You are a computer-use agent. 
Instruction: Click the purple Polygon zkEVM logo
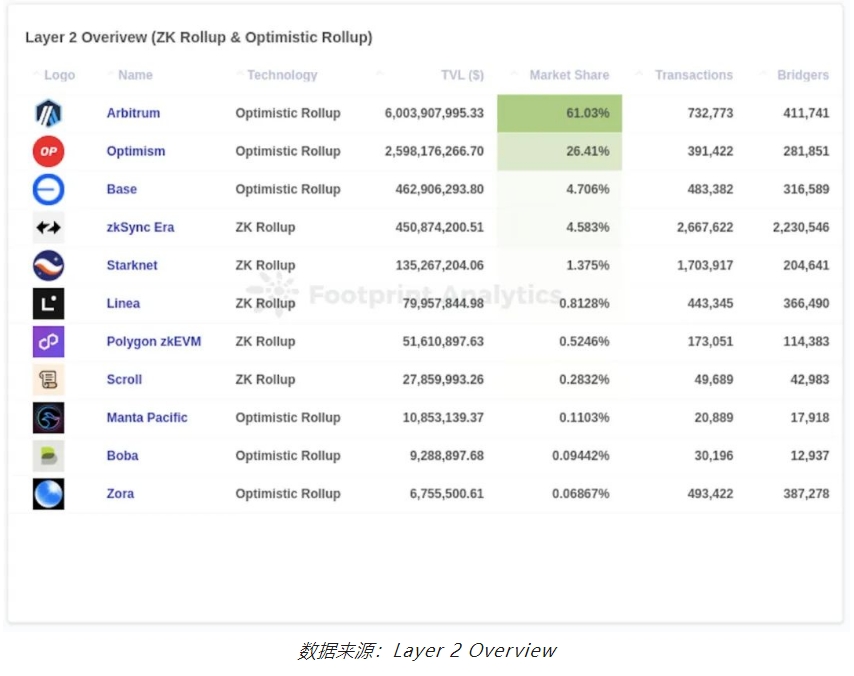point(48,342)
